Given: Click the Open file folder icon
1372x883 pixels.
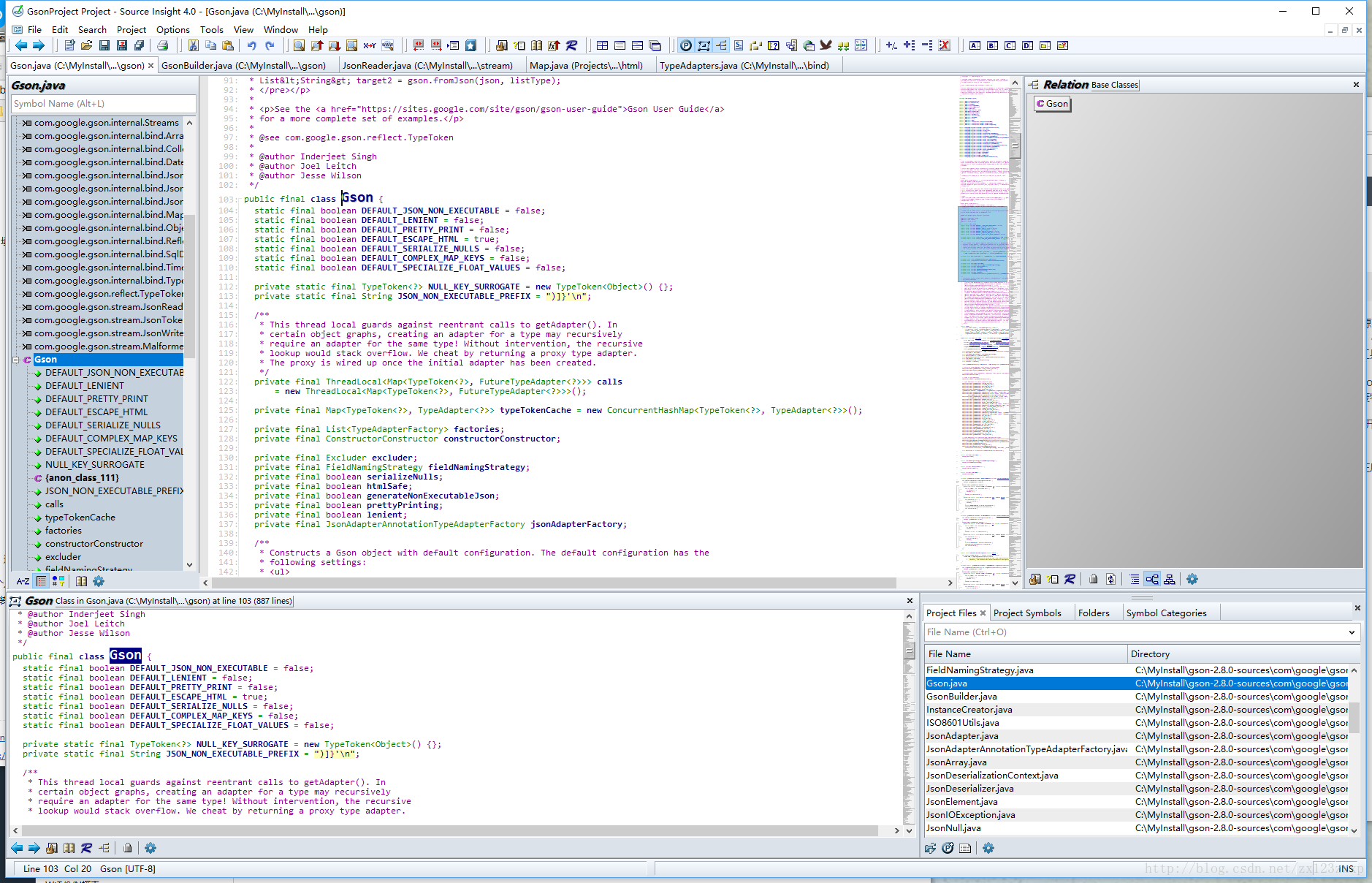Looking at the screenshot, I should click(86, 45).
